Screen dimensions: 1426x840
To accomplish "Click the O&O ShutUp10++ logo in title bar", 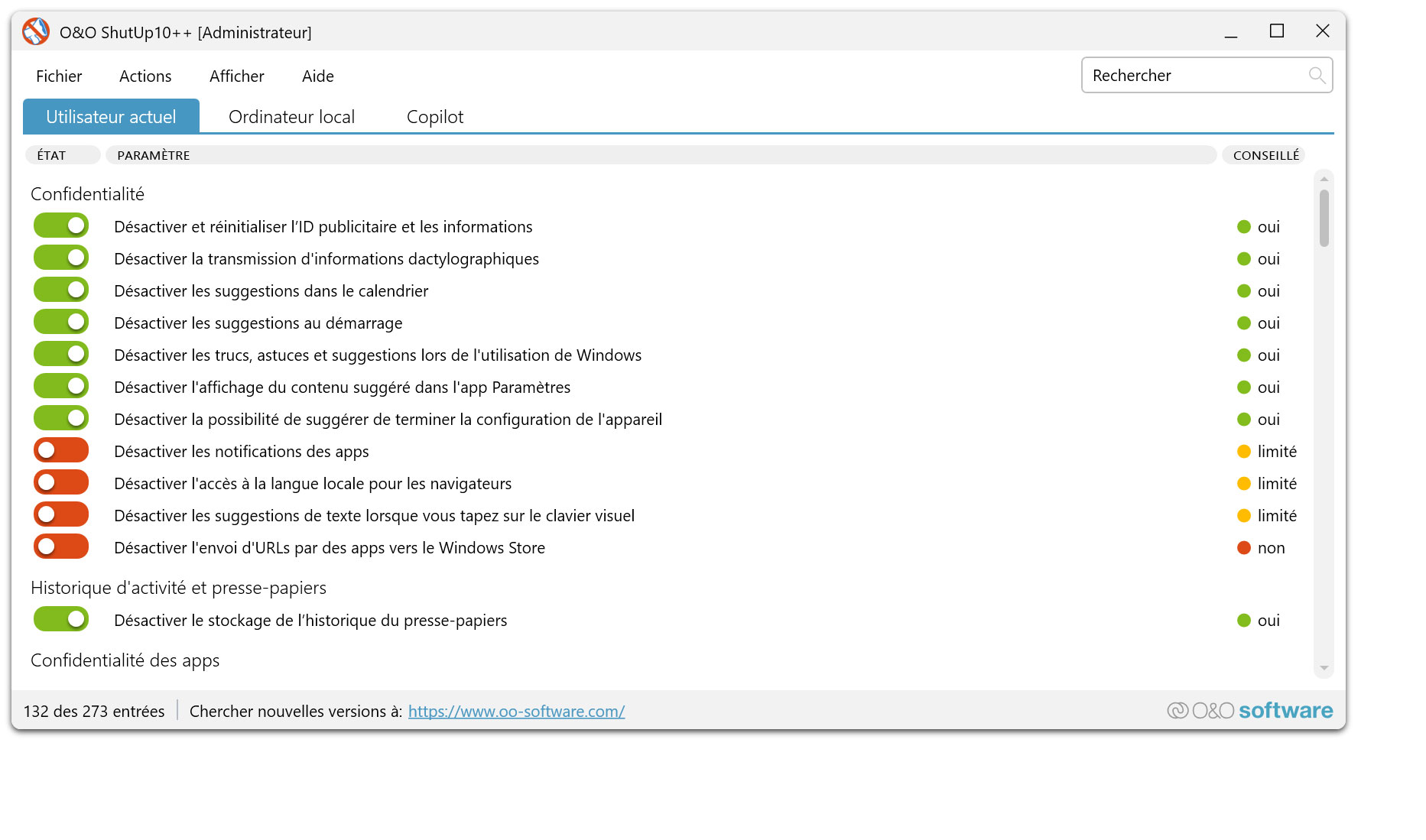I will pos(34,31).
